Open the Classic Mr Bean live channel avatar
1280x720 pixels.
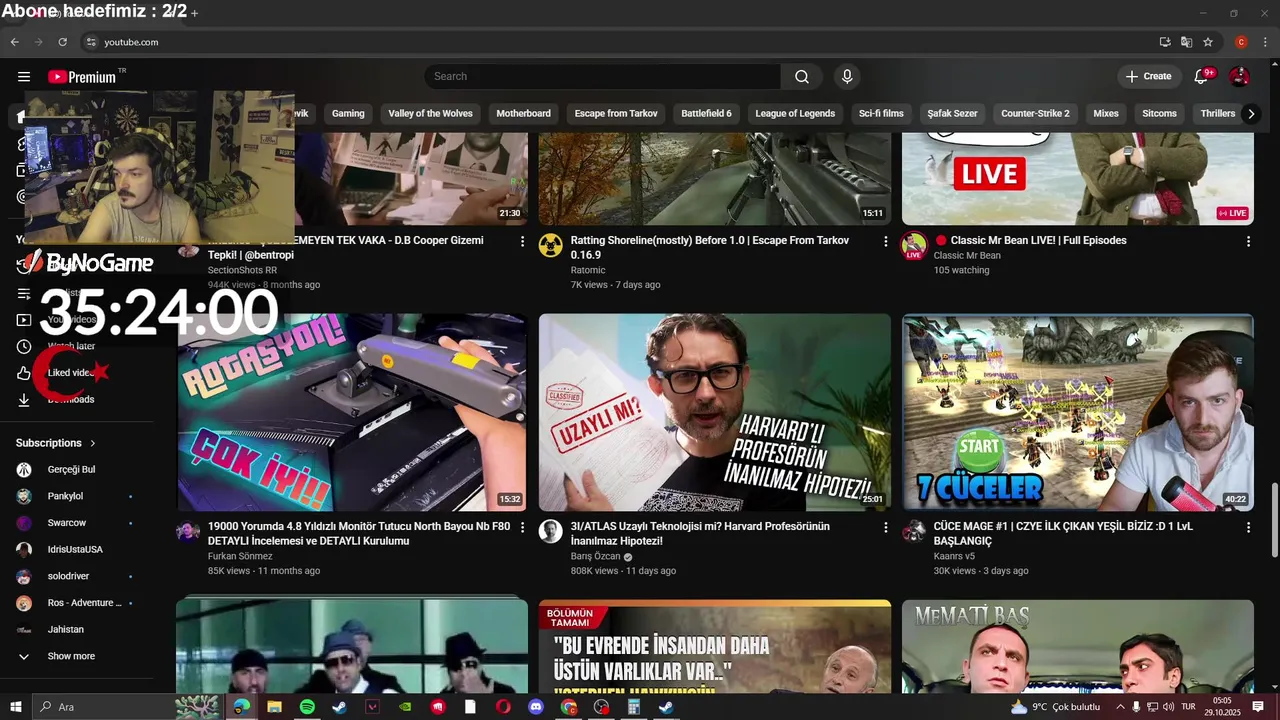[x=914, y=245]
